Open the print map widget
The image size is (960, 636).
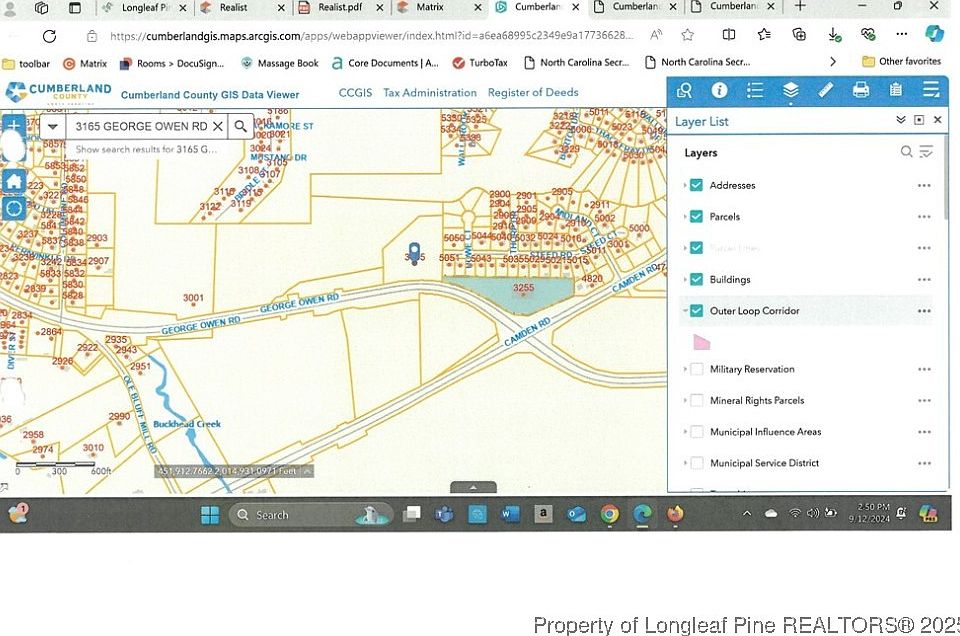(860, 90)
